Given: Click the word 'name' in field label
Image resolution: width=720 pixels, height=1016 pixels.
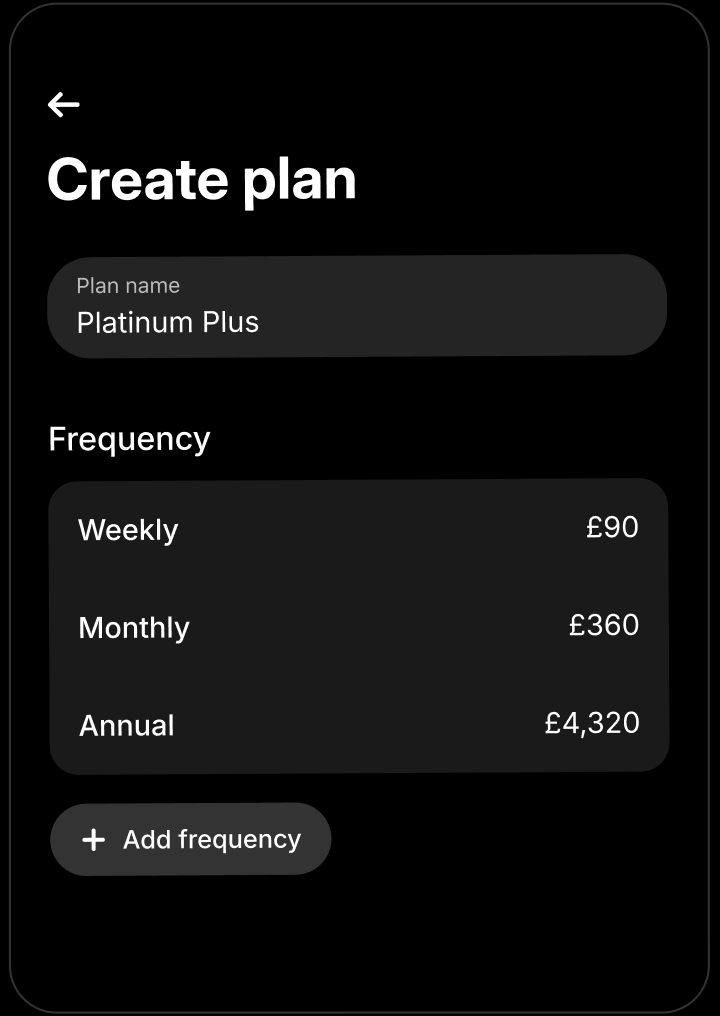Looking at the screenshot, I should coord(153,286).
